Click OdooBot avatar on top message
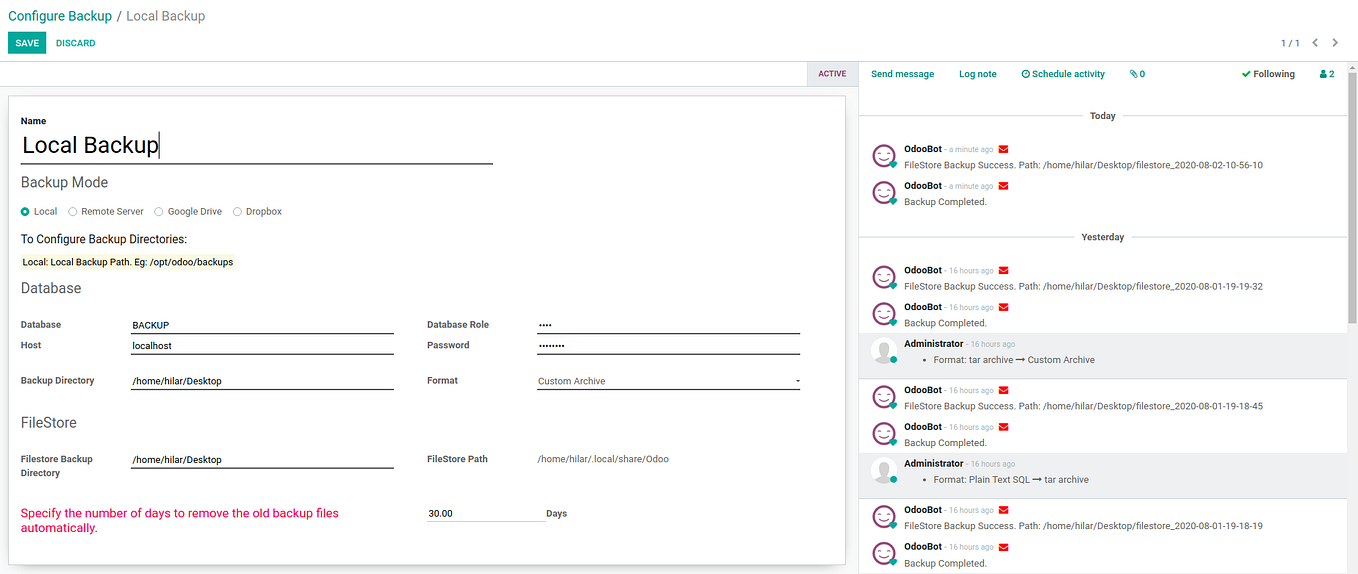 (x=884, y=156)
